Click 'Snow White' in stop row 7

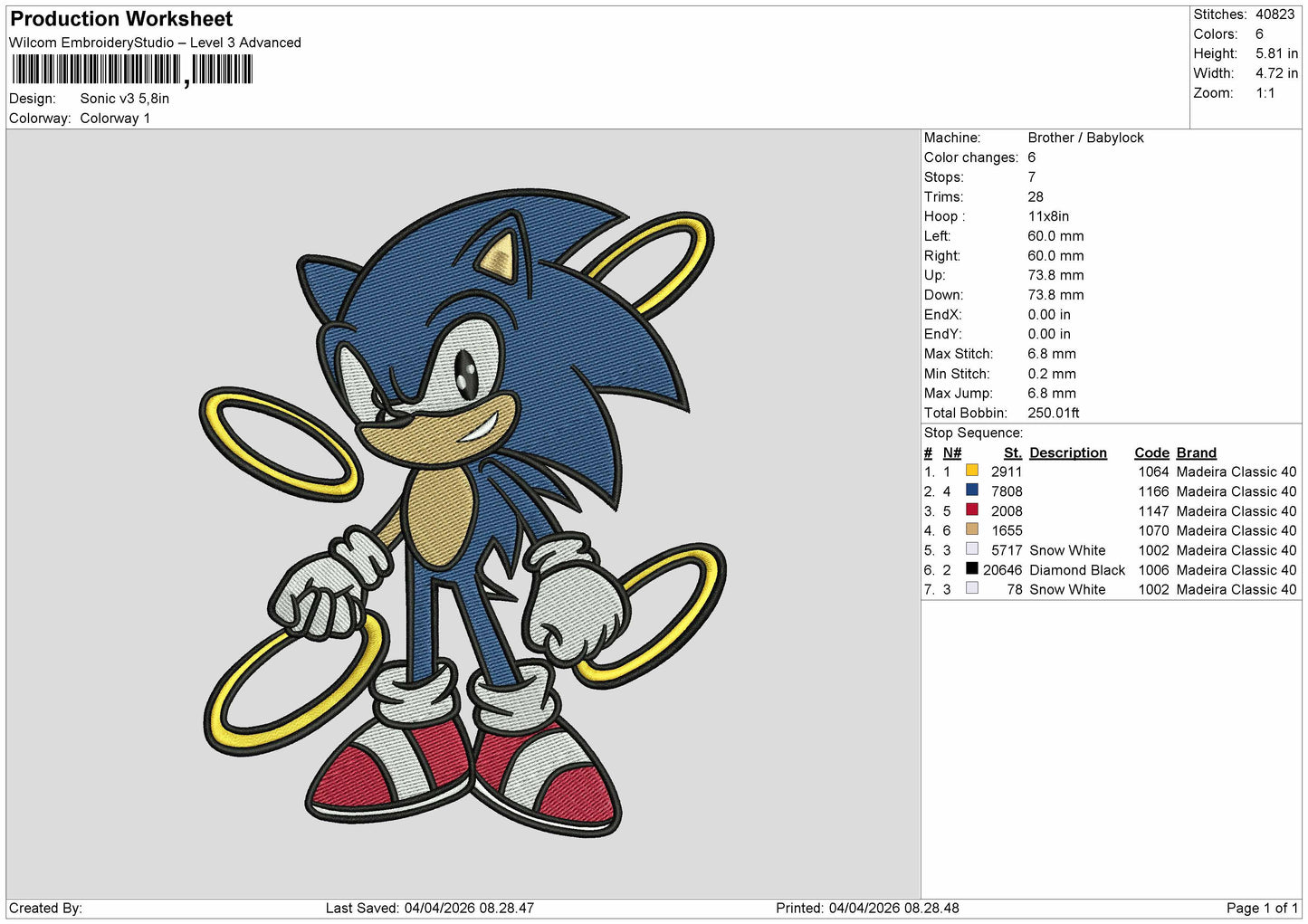(x=1067, y=589)
